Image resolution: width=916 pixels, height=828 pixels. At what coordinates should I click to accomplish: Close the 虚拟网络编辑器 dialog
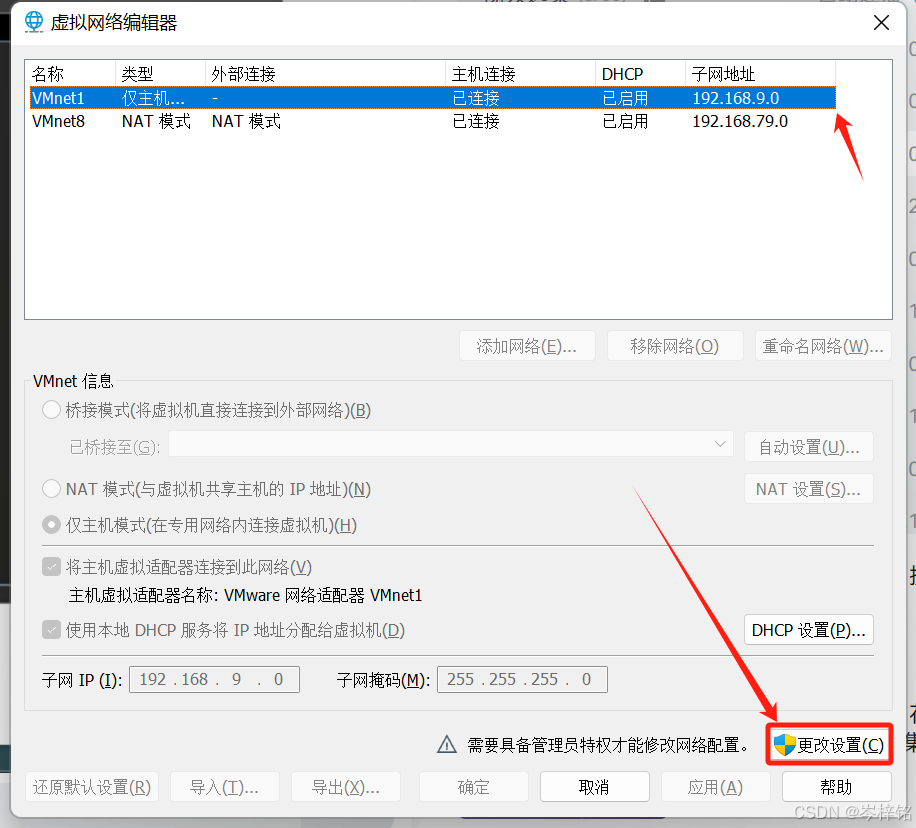[x=881, y=23]
